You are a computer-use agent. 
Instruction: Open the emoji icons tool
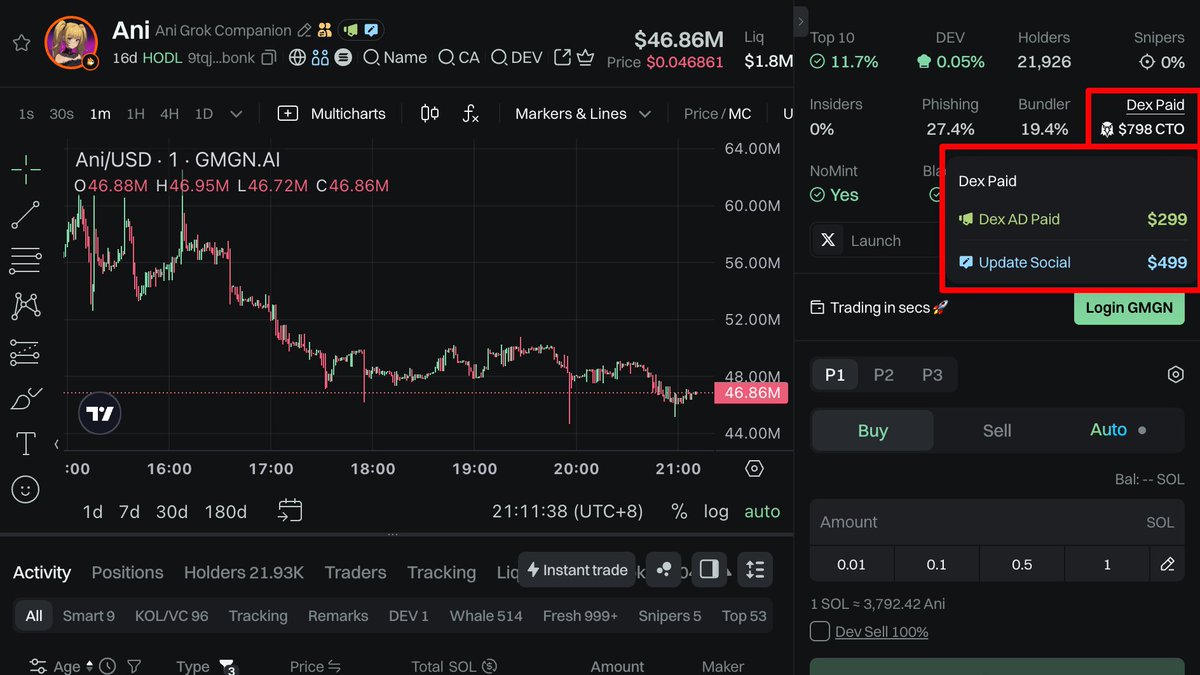(x=26, y=489)
